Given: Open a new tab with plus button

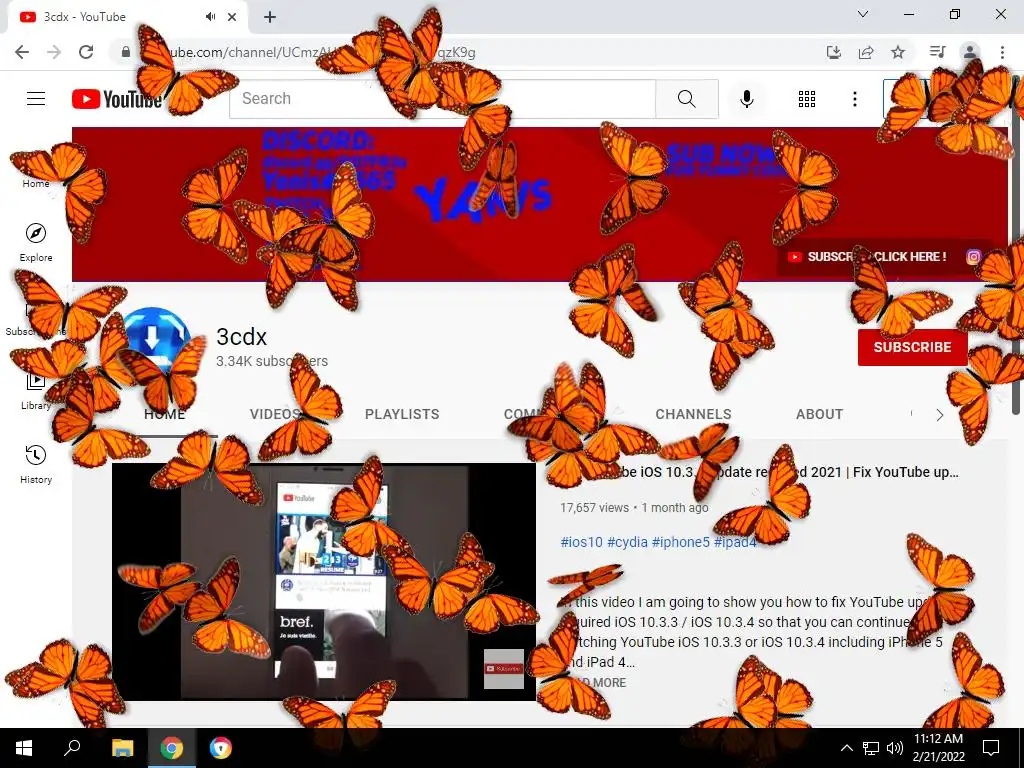Looking at the screenshot, I should [x=270, y=17].
